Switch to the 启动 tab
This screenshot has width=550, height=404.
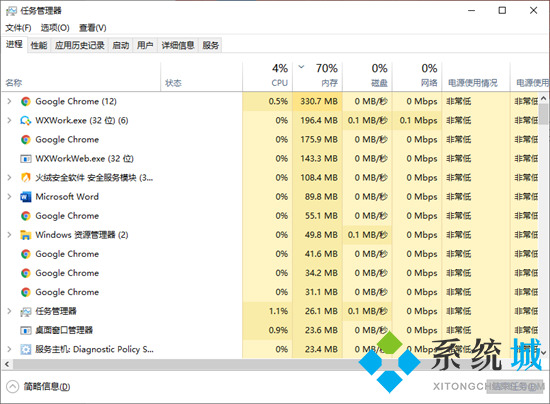click(121, 45)
